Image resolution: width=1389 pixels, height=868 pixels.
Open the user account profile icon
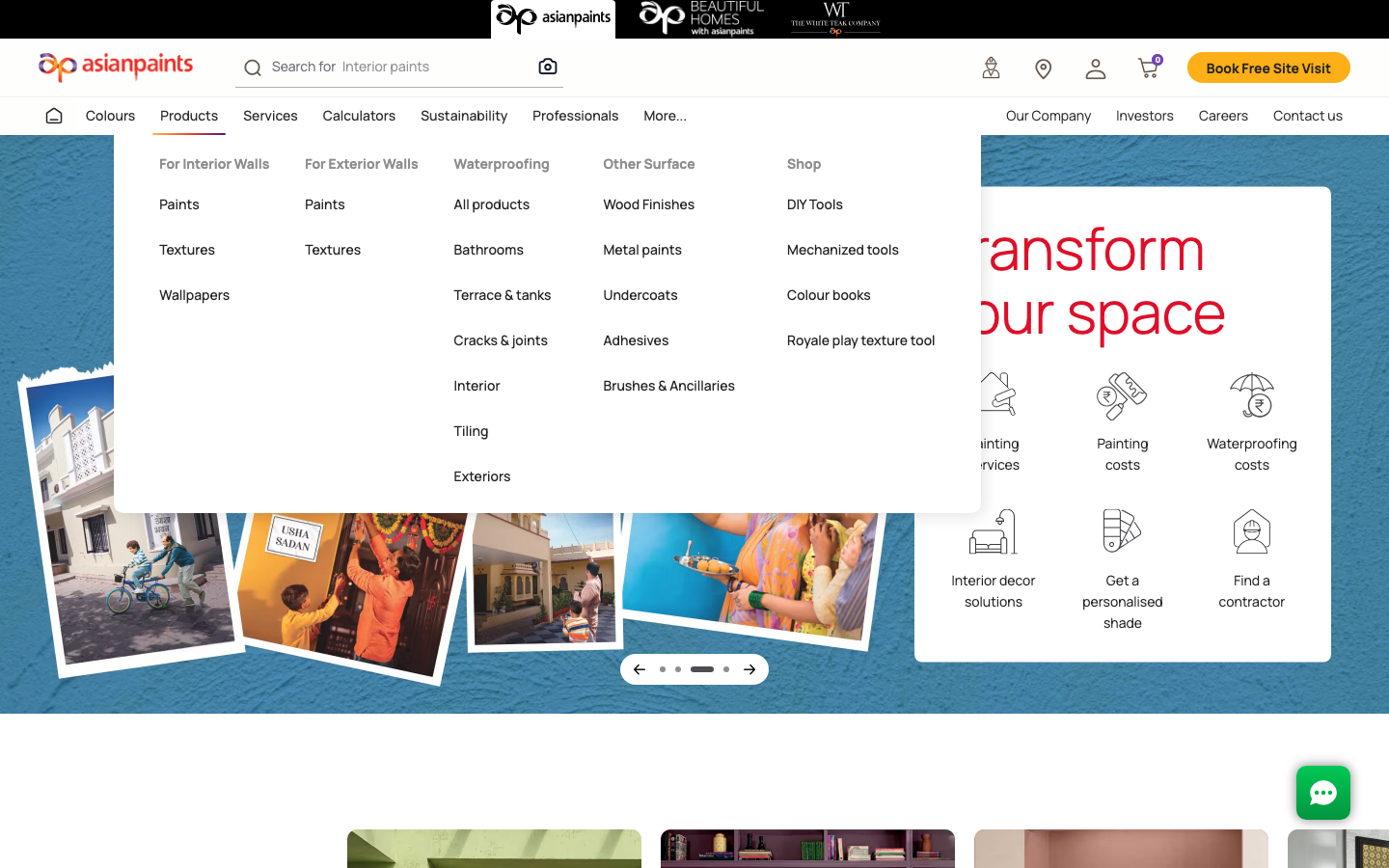(x=1095, y=68)
